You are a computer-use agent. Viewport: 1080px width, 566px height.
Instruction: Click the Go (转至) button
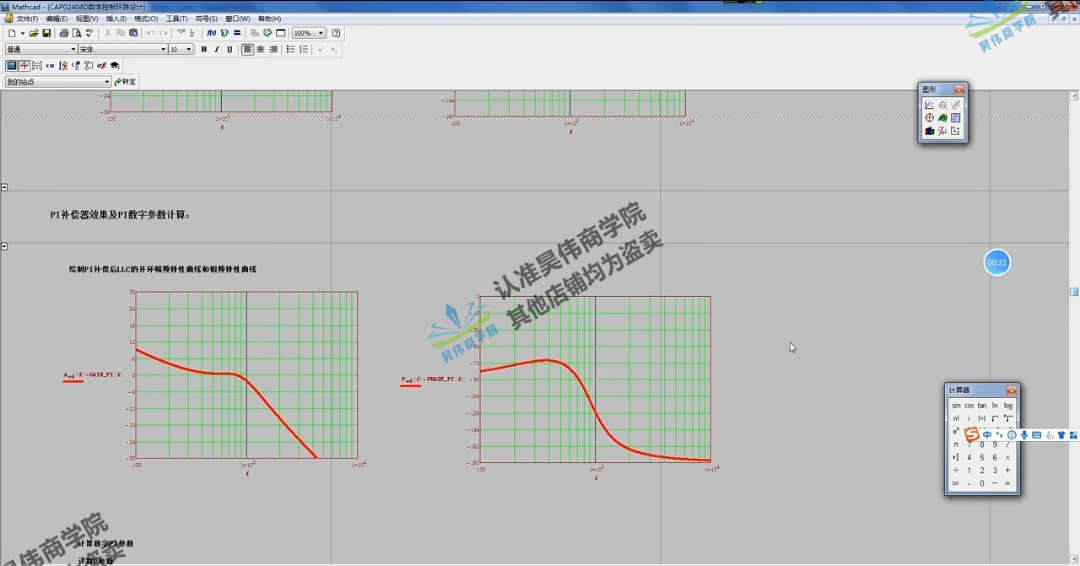click(125, 82)
